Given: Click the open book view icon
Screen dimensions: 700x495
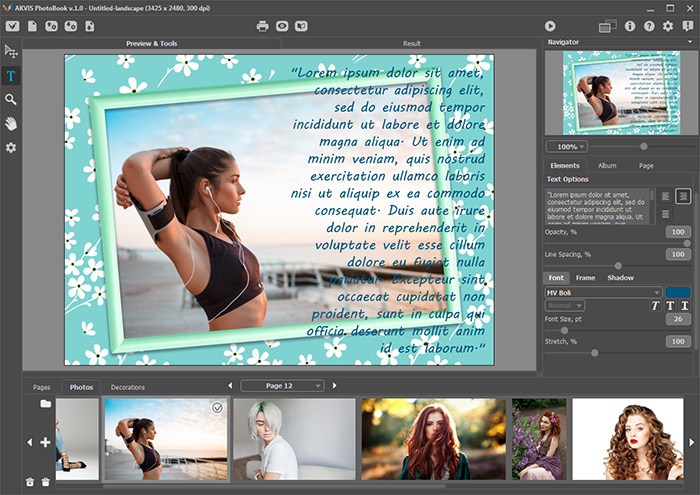Looking at the screenshot, I should (301, 26).
